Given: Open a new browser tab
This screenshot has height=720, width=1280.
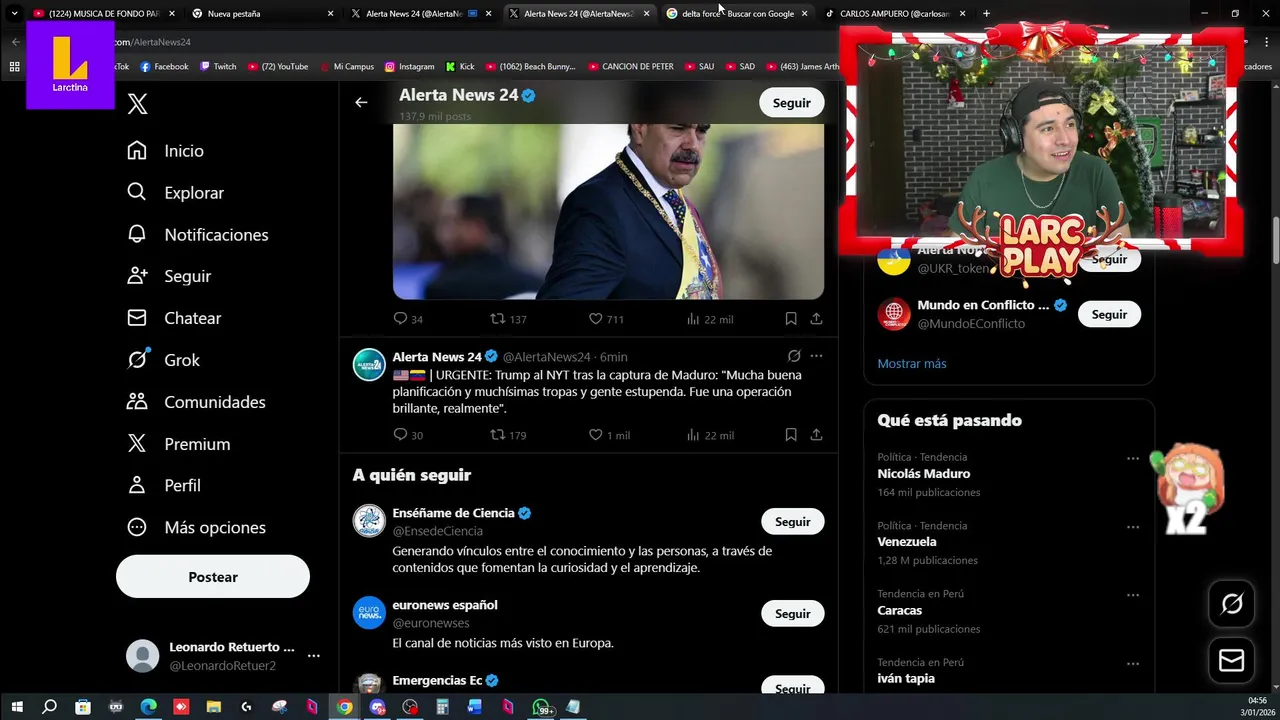Looking at the screenshot, I should point(986,14).
